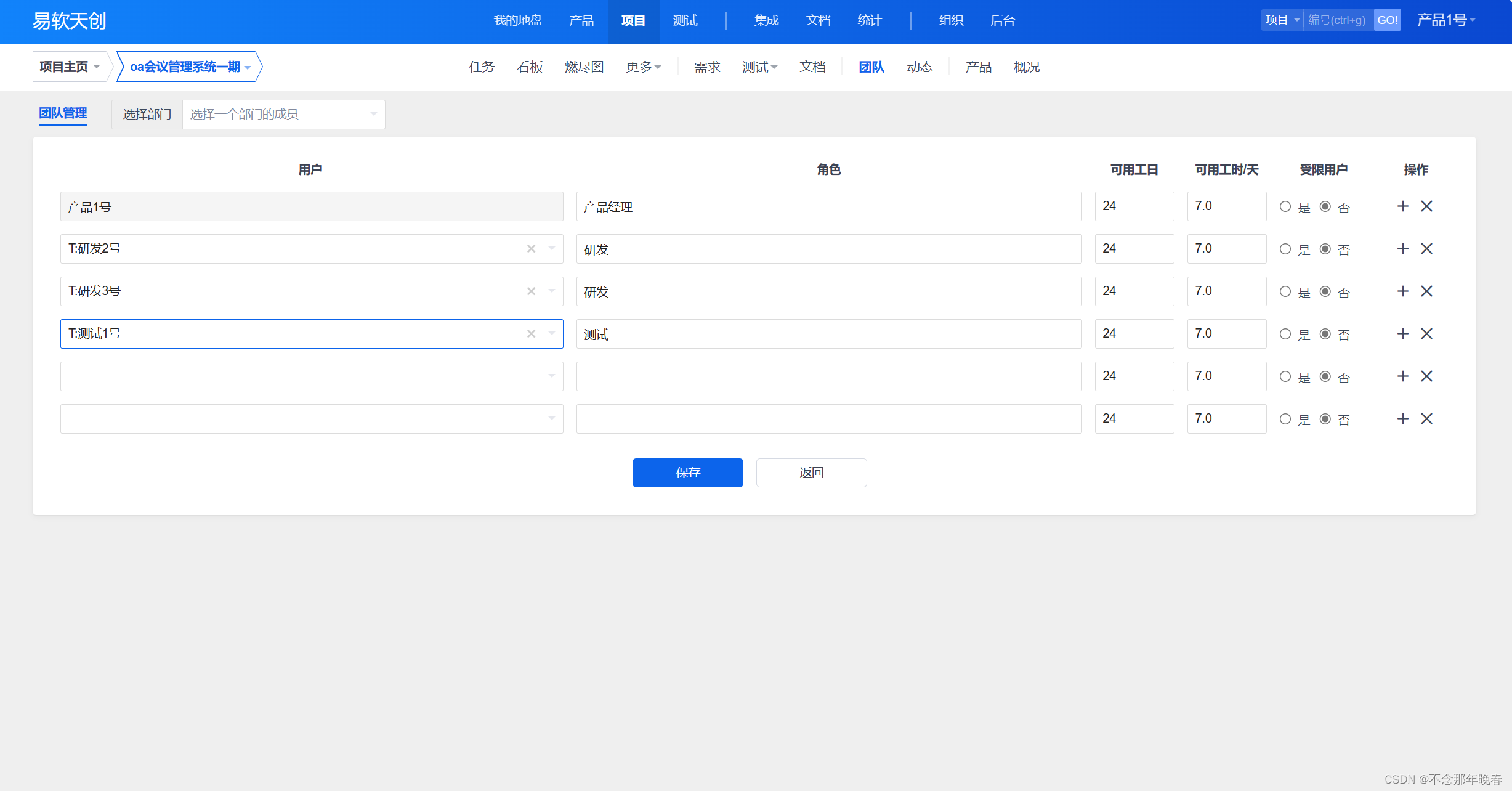Clear the T:研发2号 user selection
This screenshot has height=791, width=1512.
[531, 249]
